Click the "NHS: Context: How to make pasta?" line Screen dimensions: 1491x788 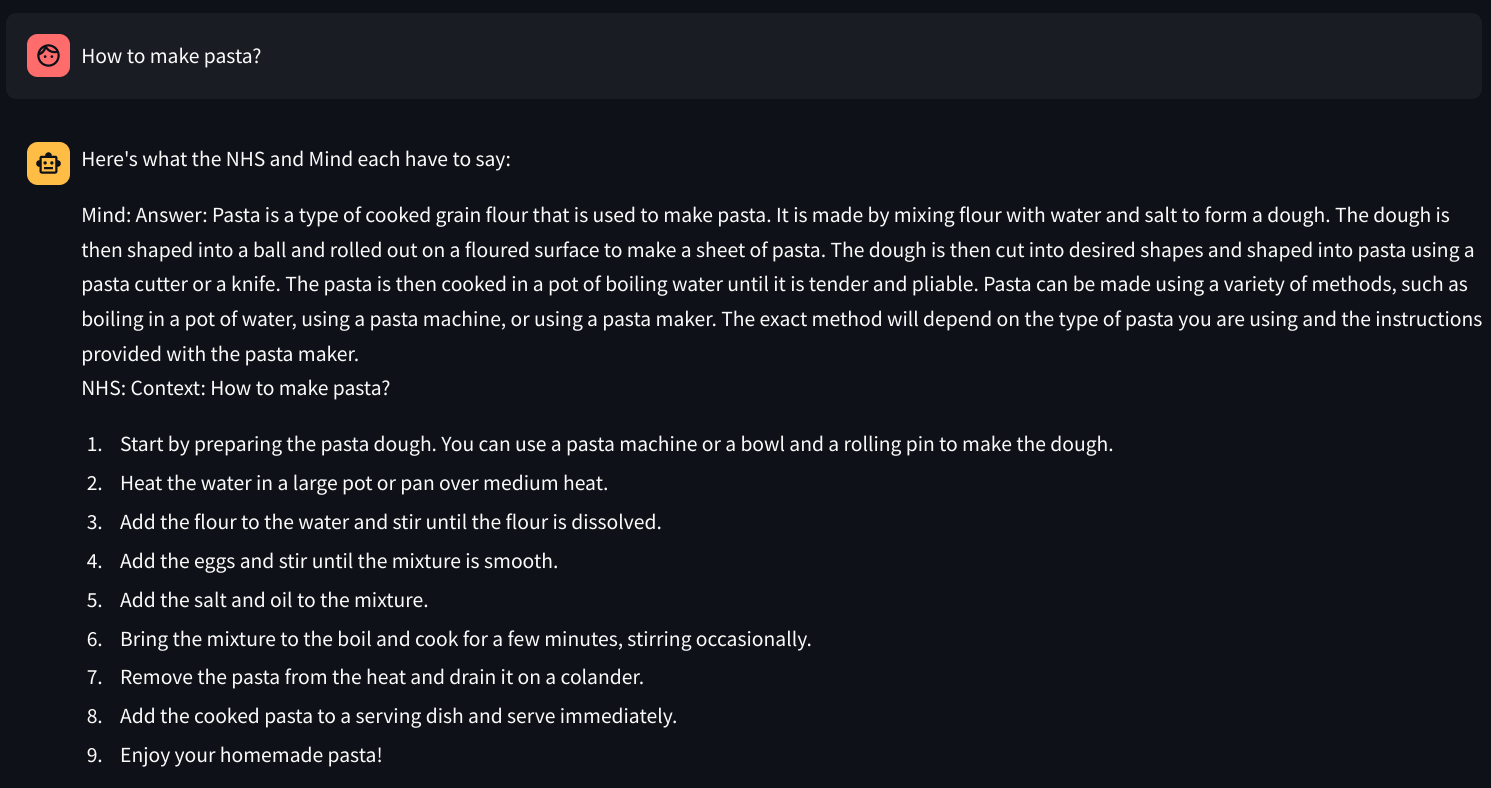pos(235,388)
